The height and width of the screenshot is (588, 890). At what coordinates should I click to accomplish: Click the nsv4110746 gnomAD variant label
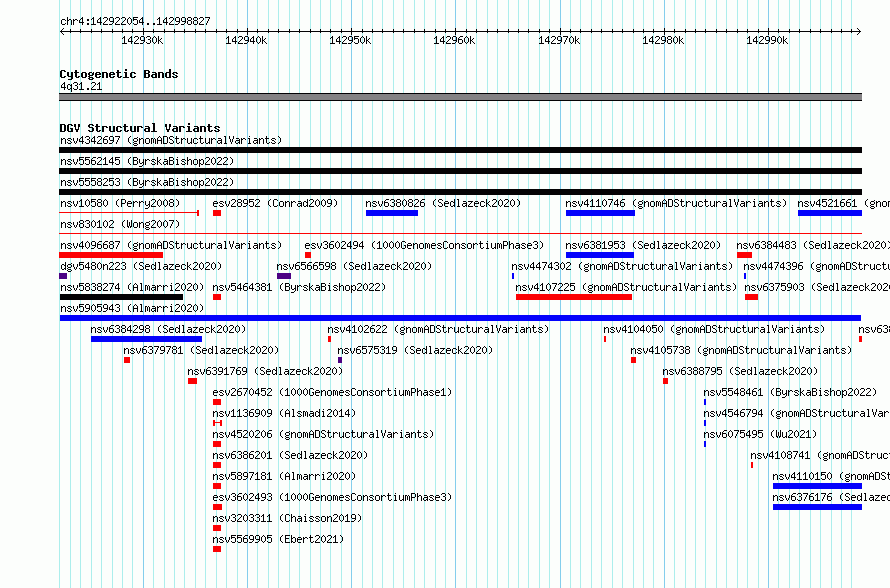click(676, 203)
